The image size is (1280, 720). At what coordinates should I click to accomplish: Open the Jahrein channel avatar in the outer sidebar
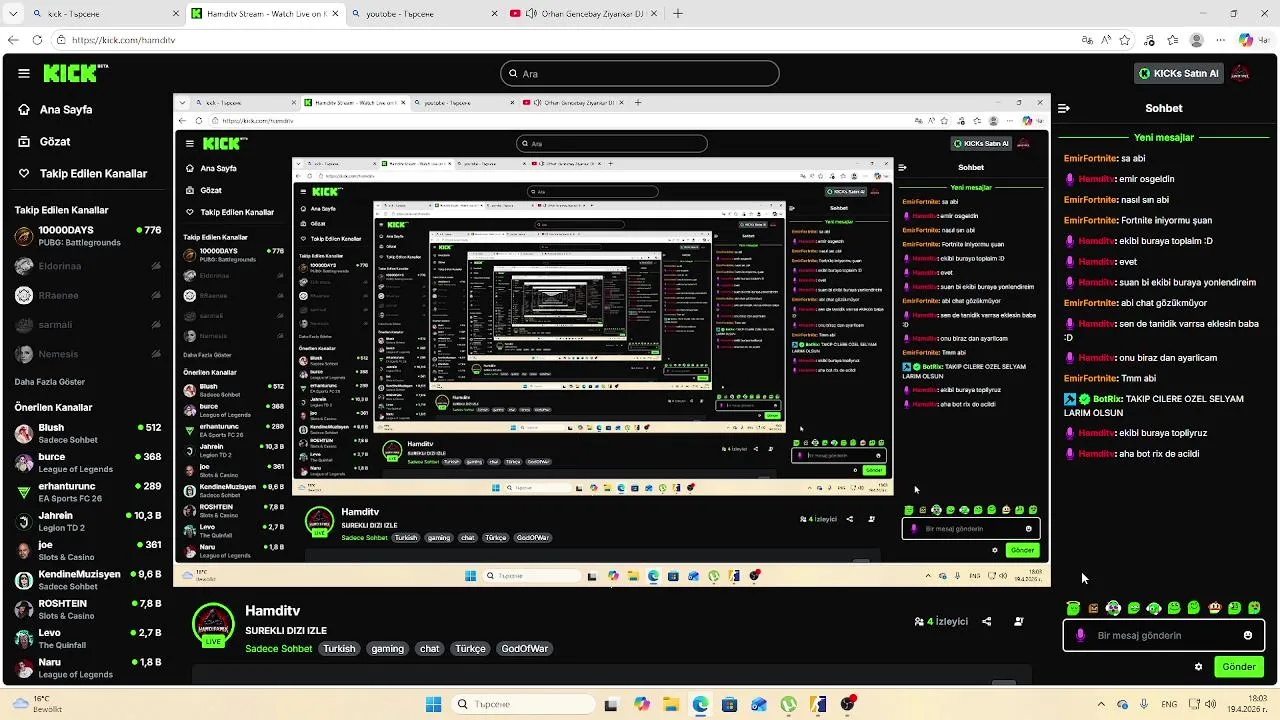(x=24, y=521)
